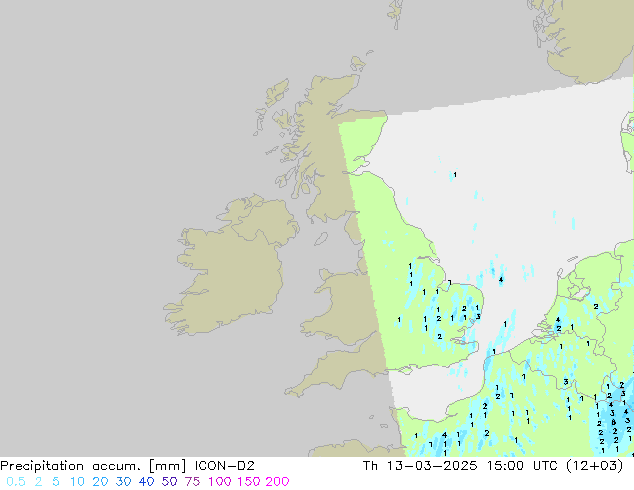
Task: Click the 50 mm legend value
Action: point(169,482)
